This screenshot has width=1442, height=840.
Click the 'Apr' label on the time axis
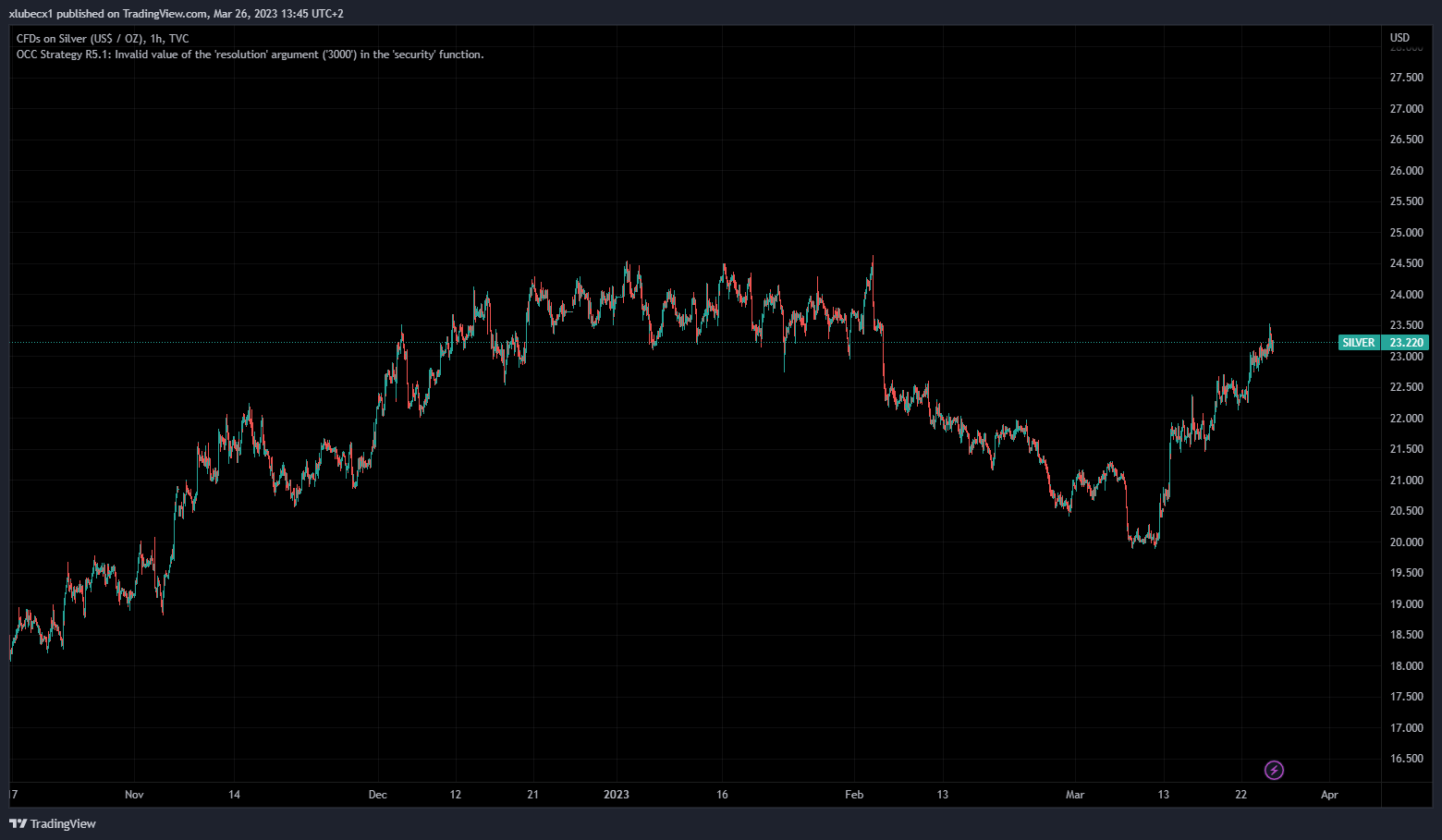pyautogui.click(x=1329, y=795)
